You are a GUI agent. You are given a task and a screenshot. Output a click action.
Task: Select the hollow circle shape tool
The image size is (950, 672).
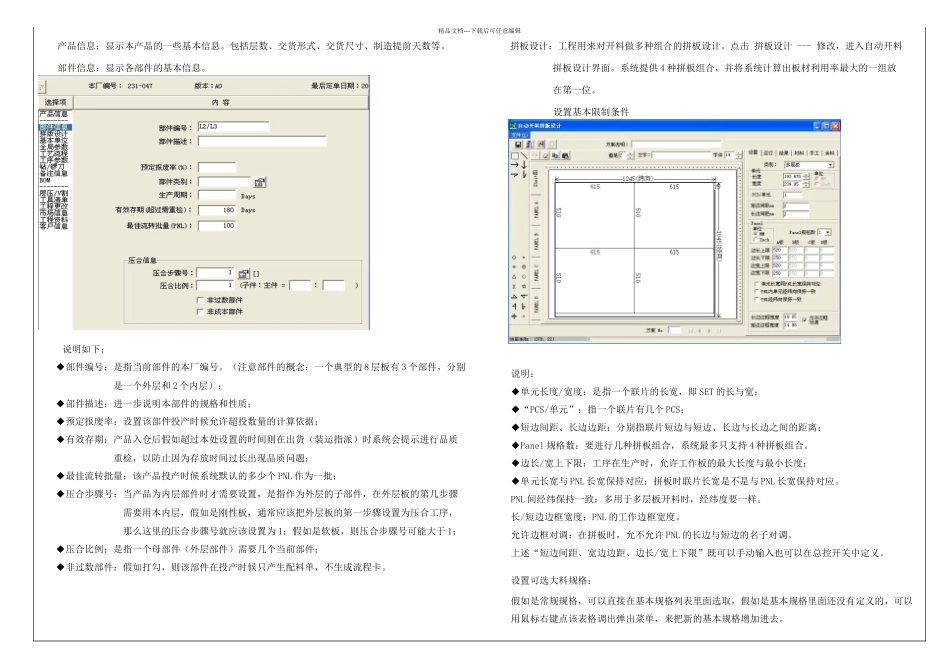[x=514, y=258]
